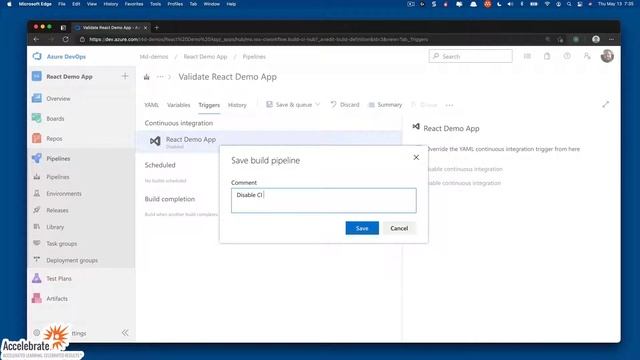Toggle full screen with expand arrows icon
640x360 pixels.
point(605,104)
